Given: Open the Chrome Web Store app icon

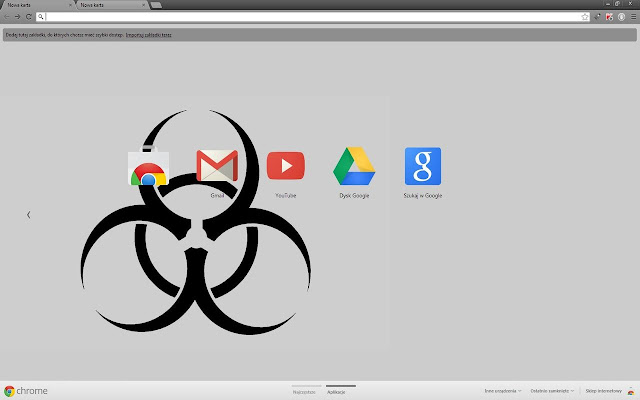Looking at the screenshot, I should coord(148,166).
